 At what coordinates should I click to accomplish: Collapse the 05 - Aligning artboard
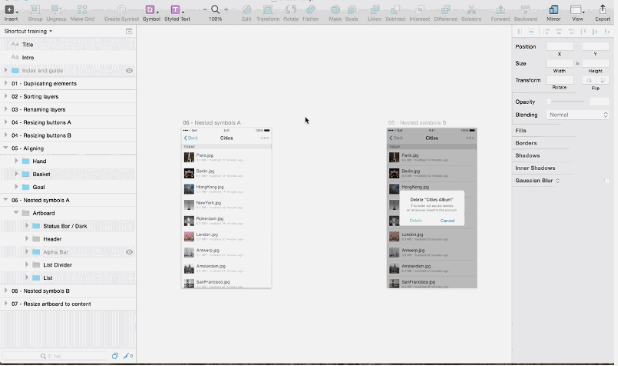[x=6, y=148]
